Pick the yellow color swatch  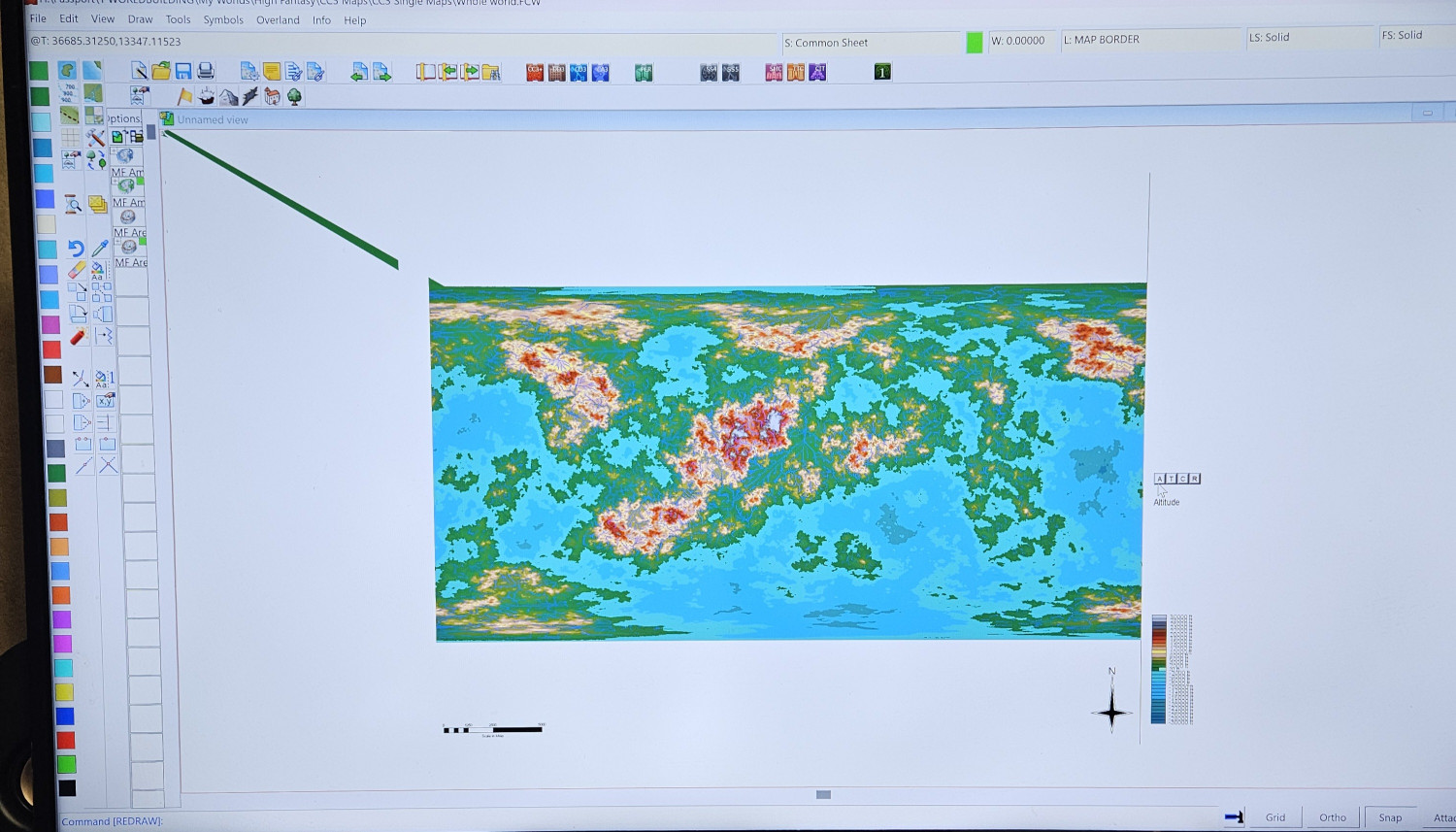pyautogui.click(x=64, y=692)
